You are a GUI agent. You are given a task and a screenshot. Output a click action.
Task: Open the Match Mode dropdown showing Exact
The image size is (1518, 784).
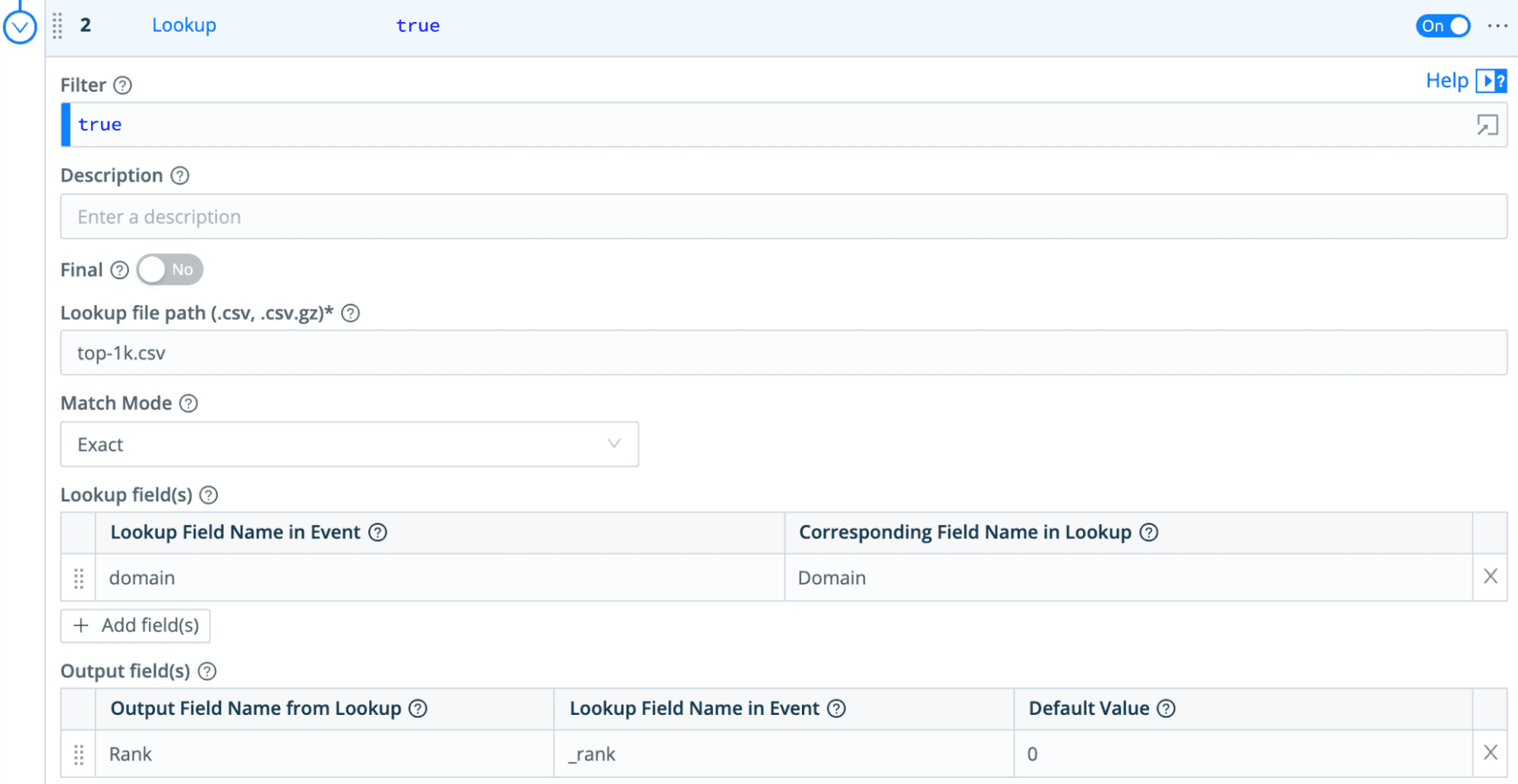click(349, 445)
